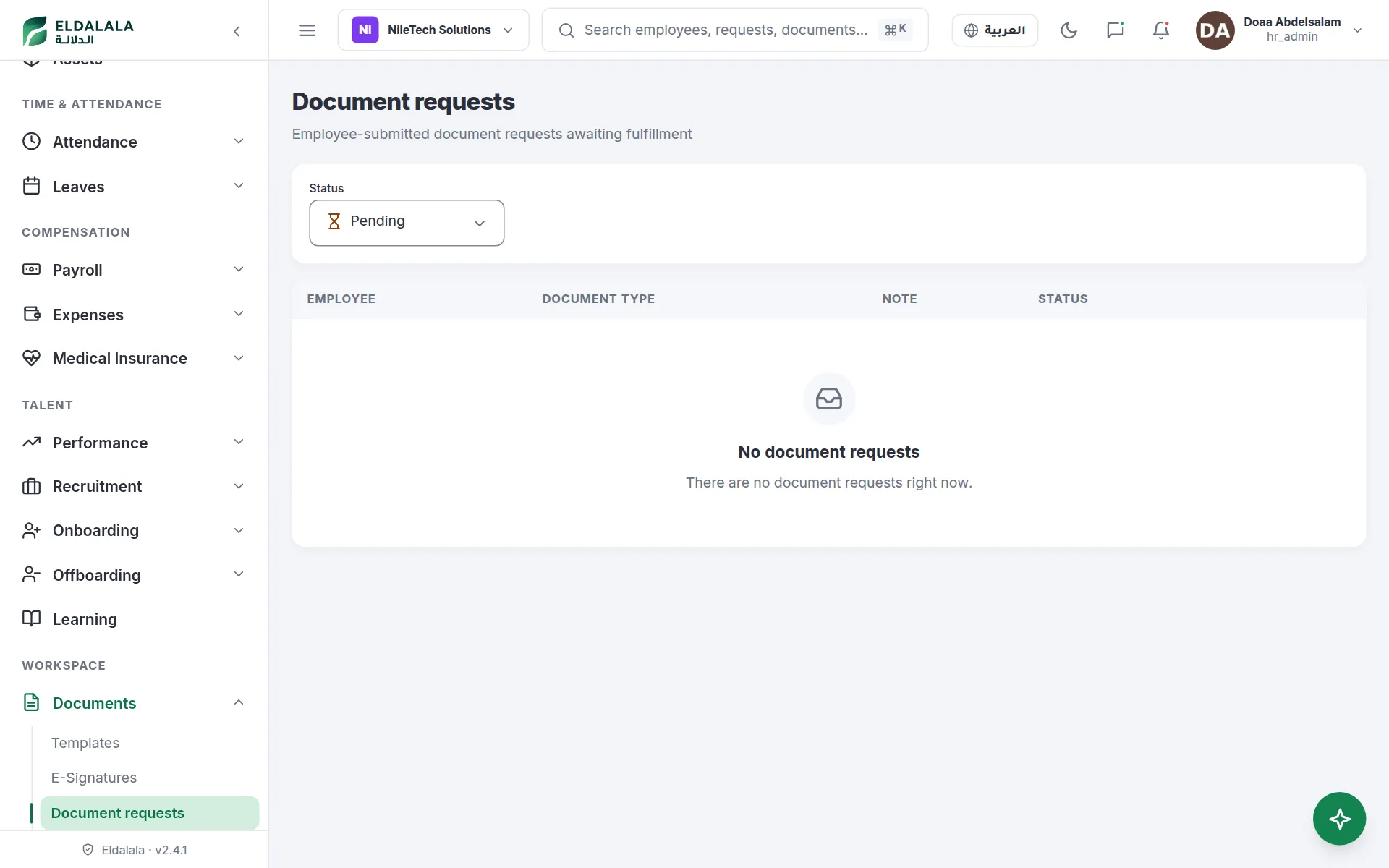Click the Payroll banknote icon
The height and width of the screenshot is (868, 1389).
click(x=31, y=269)
